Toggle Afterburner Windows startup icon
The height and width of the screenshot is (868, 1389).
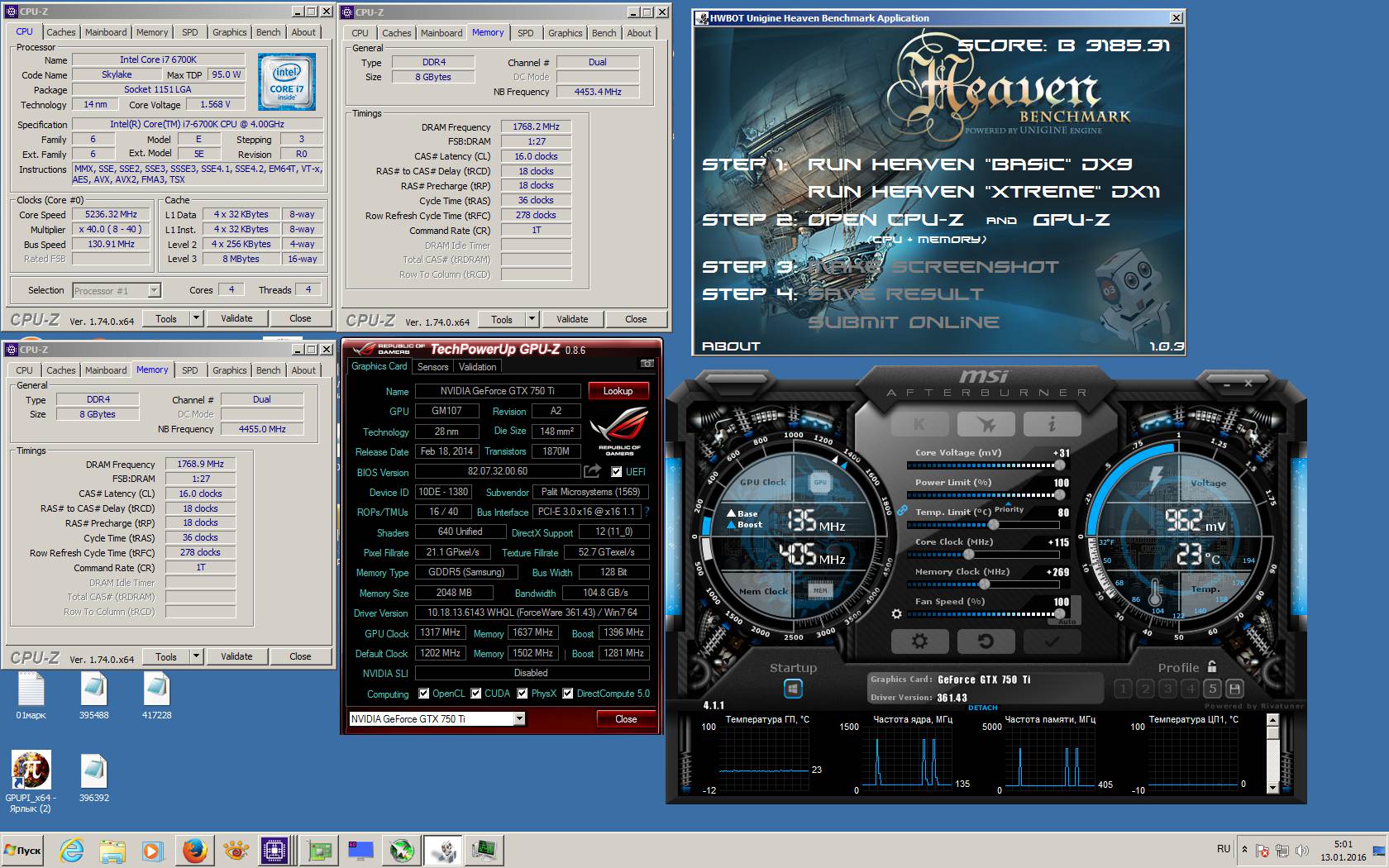(793, 688)
